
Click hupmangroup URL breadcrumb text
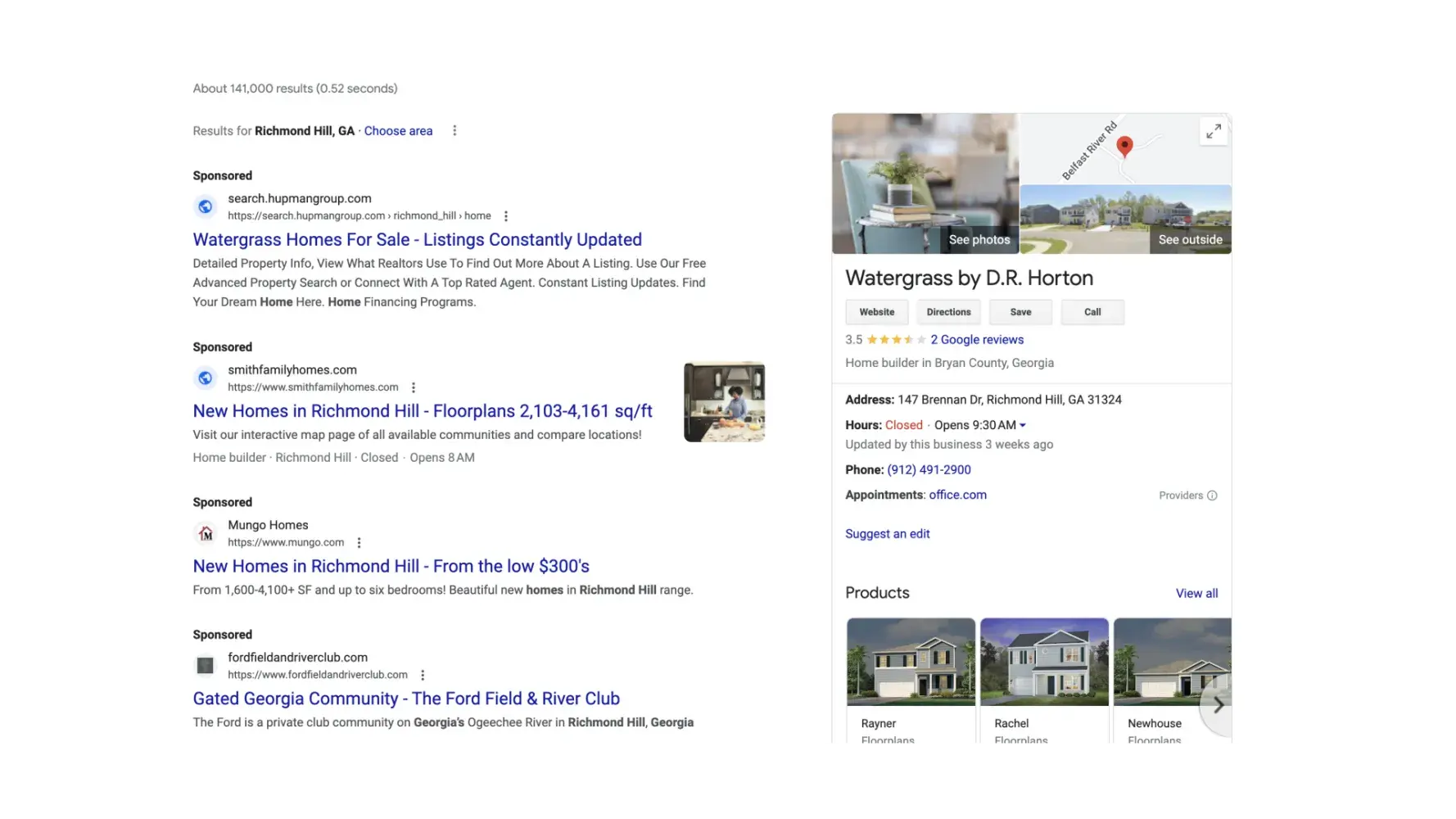[x=359, y=216]
